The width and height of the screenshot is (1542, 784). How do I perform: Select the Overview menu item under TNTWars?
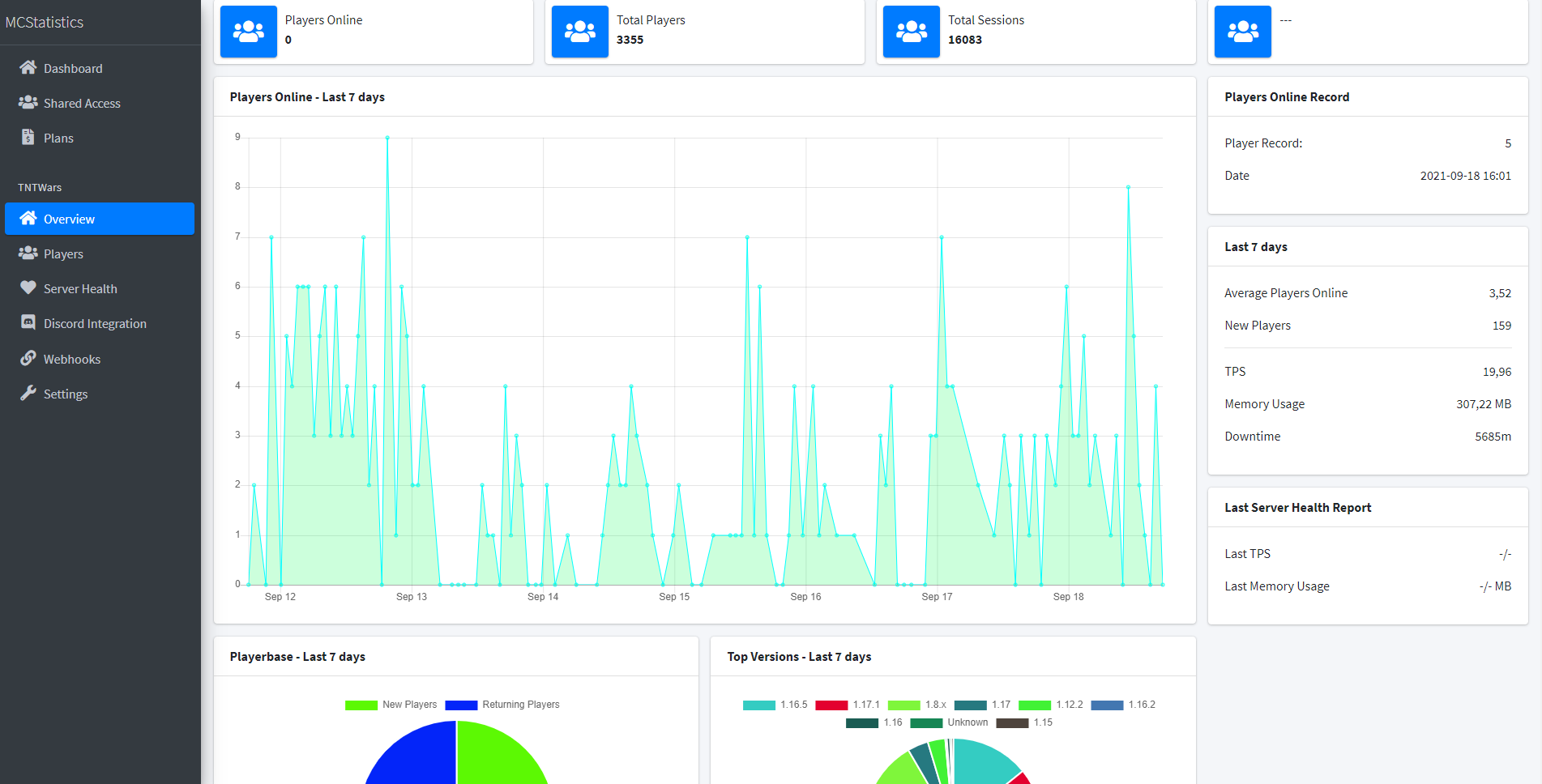pos(70,219)
